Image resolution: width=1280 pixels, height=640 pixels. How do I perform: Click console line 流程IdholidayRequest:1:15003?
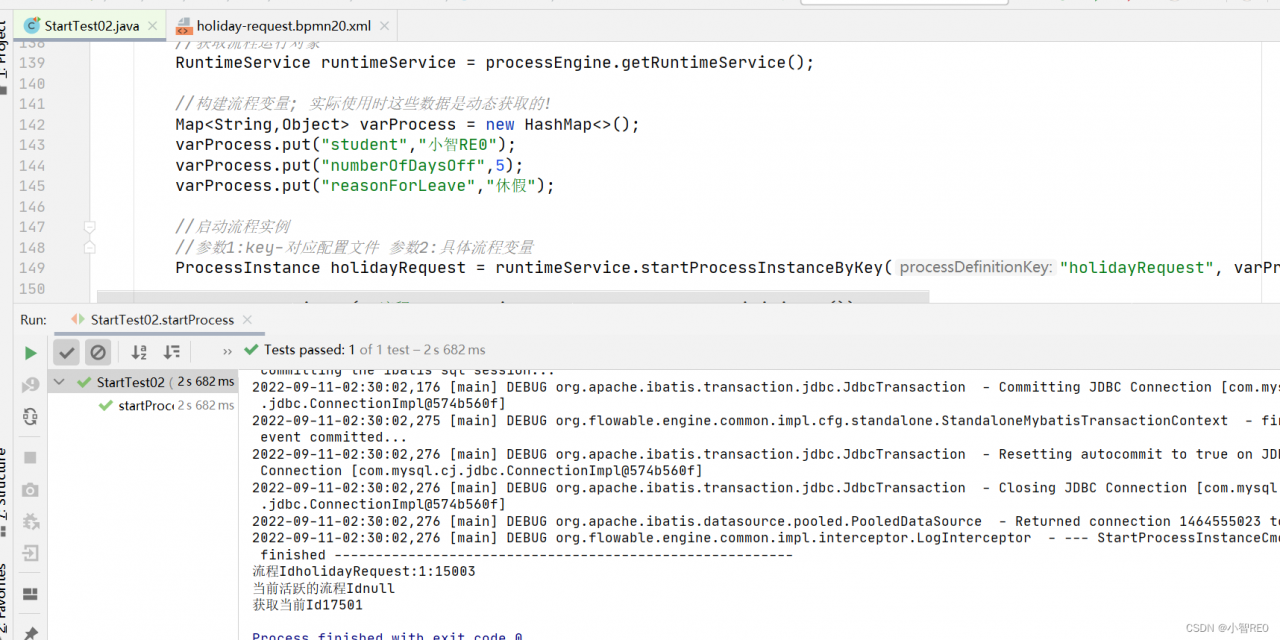tap(364, 572)
